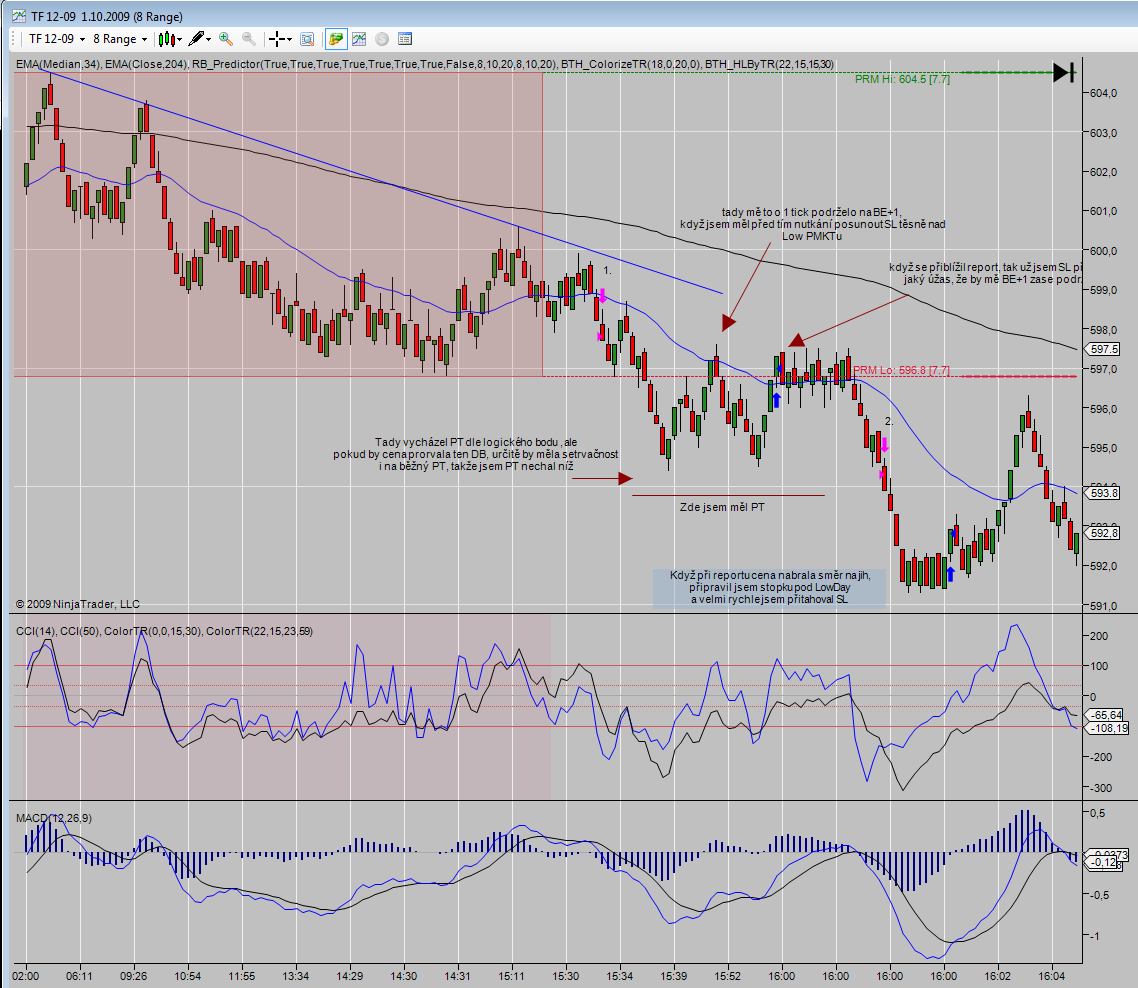The height and width of the screenshot is (988, 1138).
Task: Open the indicators chart icon
Action: (x=358, y=39)
